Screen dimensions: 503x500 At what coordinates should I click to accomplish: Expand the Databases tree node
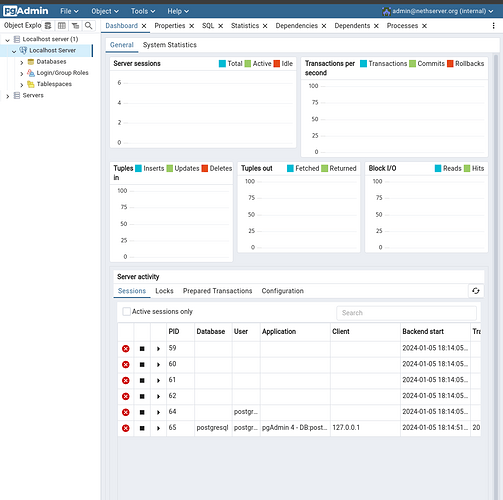pos(22,62)
